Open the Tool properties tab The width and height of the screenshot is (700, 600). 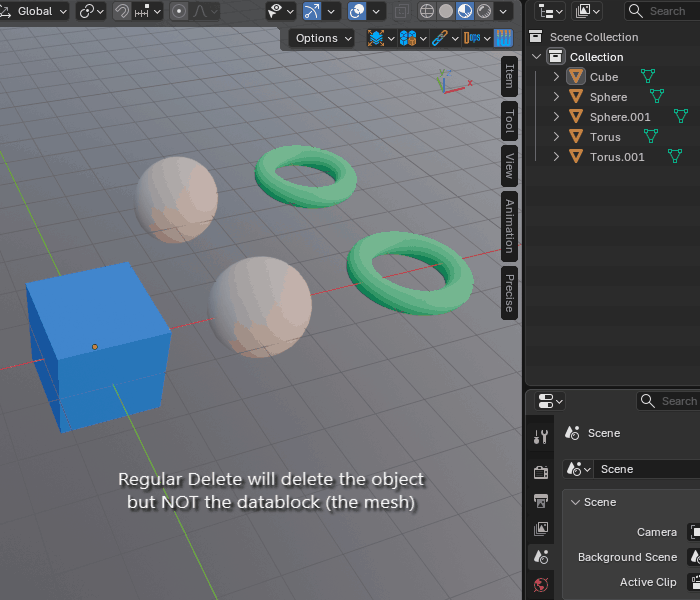(541, 437)
